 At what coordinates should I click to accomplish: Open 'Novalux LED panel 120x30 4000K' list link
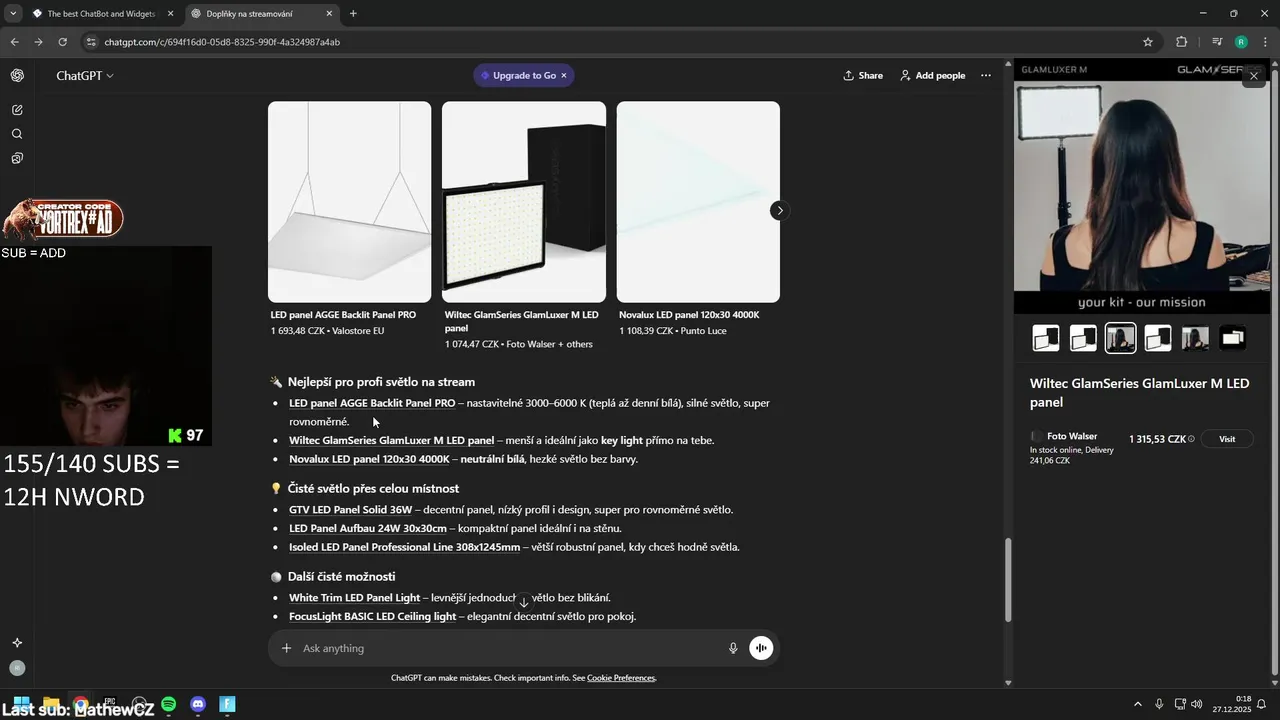pyautogui.click(x=369, y=459)
